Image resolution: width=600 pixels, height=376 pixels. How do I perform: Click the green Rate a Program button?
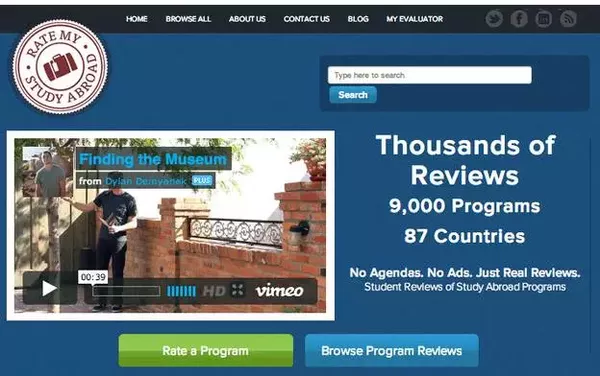(x=206, y=350)
